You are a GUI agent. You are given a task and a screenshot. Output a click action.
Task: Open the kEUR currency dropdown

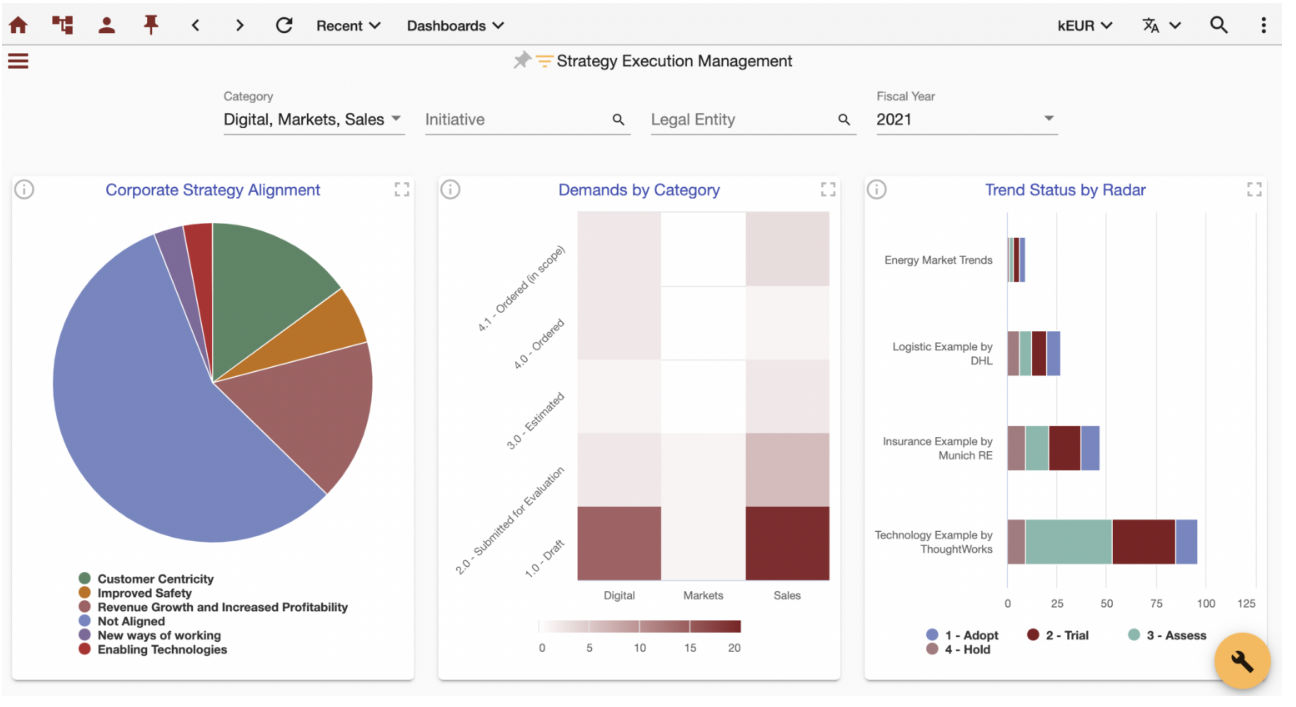click(1085, 25)
